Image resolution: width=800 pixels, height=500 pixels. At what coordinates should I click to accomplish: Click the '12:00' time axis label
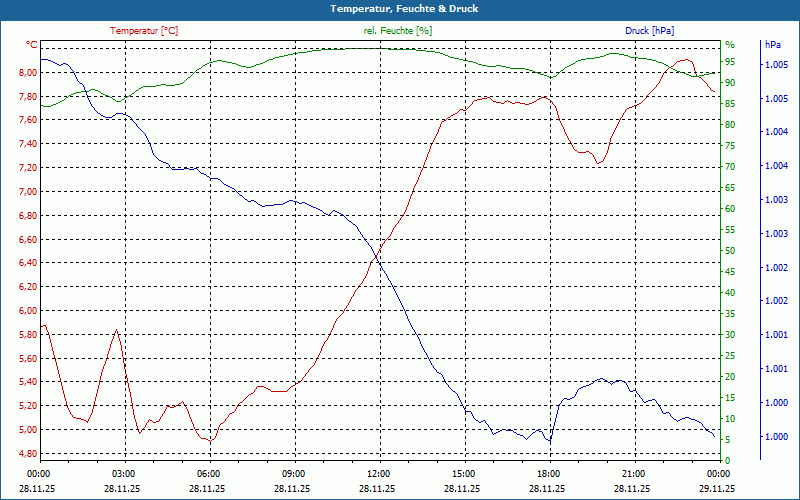coord(378,473)
